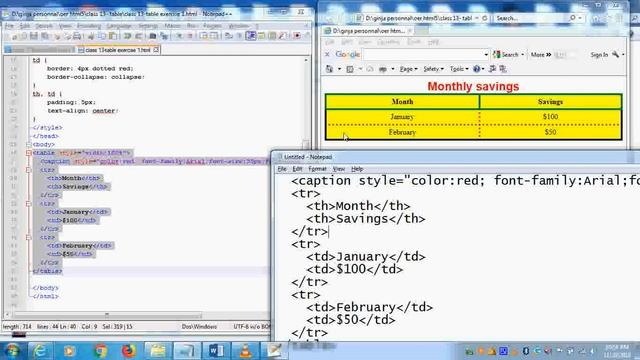The width and height of the screenshot is (640, 360).
Task: Click the Dos\Windows status bar entry
Action: pyautogui.click(x=199, y=327)
